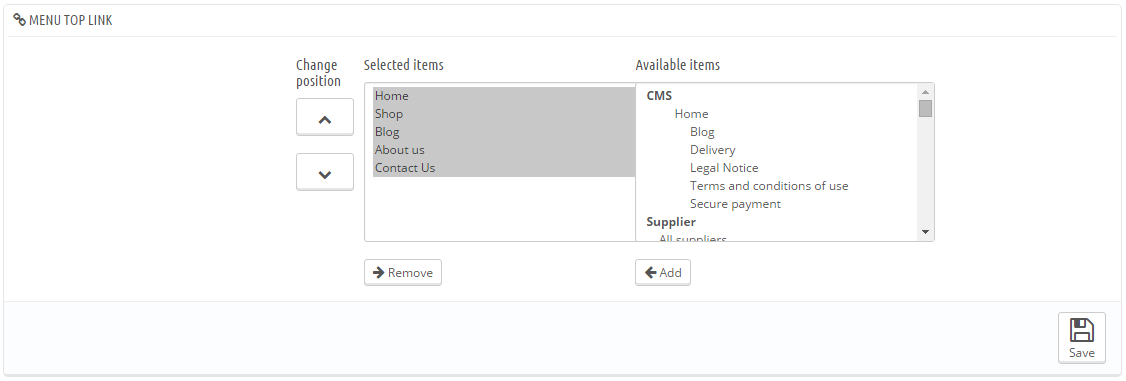Click the Save floppy disk icon
Viewport: 1126px width, 381px height.
tap(1081, 330)
